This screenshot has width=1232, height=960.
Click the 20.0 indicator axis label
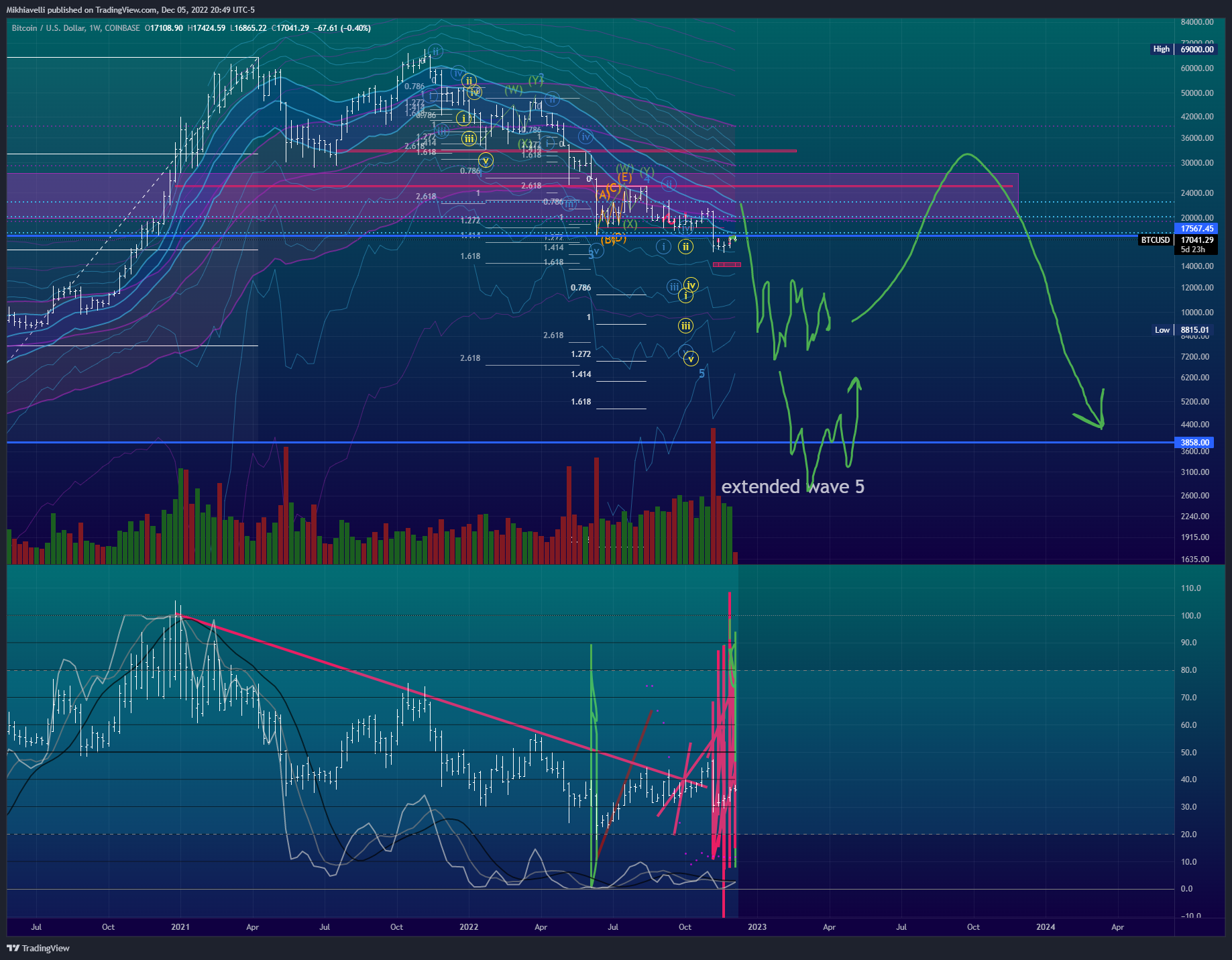[1189, 835]
